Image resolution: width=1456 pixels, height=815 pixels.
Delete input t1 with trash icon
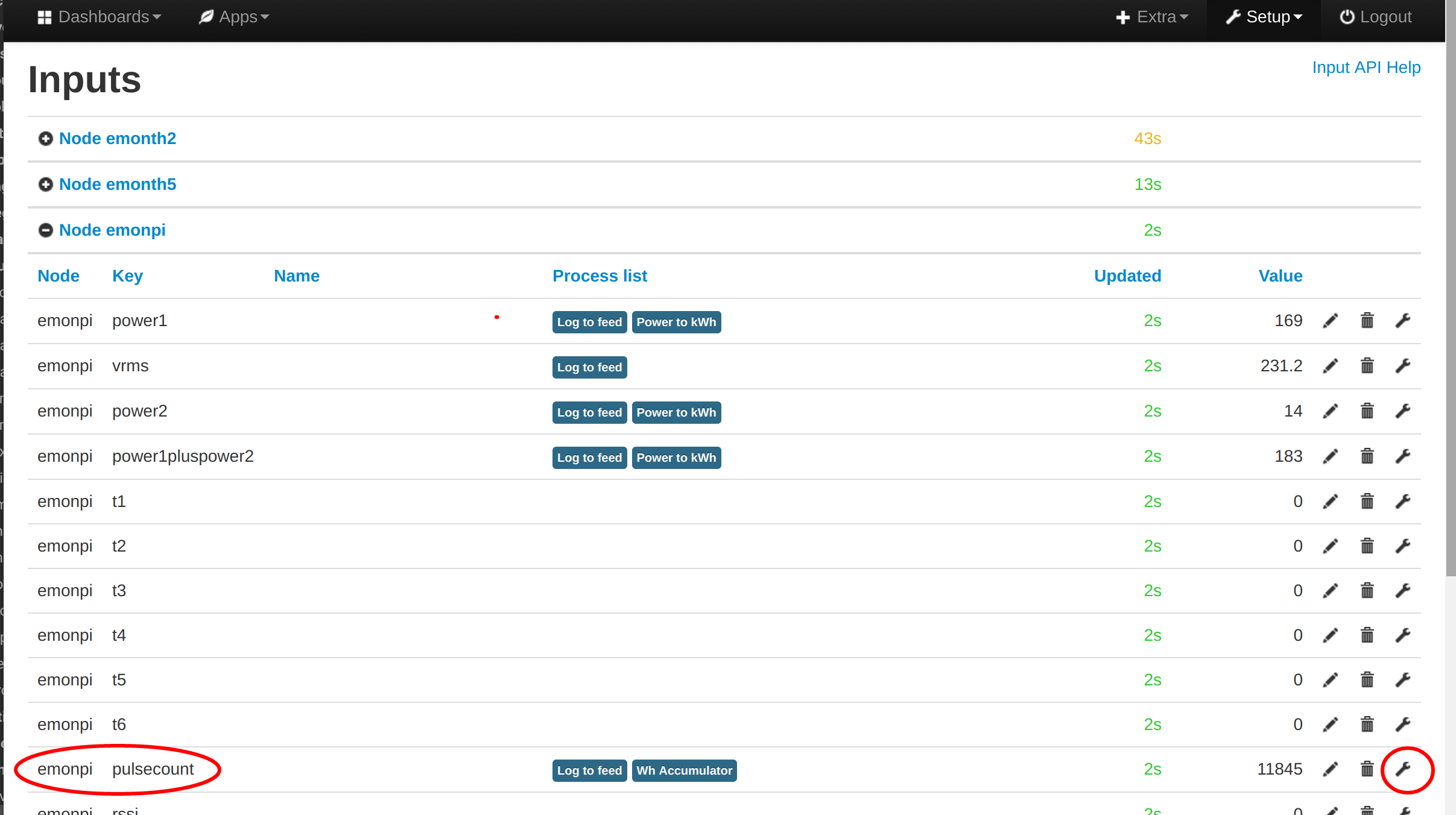click(1367, 502)
